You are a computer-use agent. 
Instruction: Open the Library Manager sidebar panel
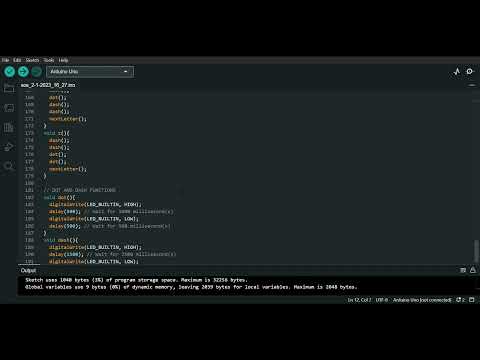(9, 127)
